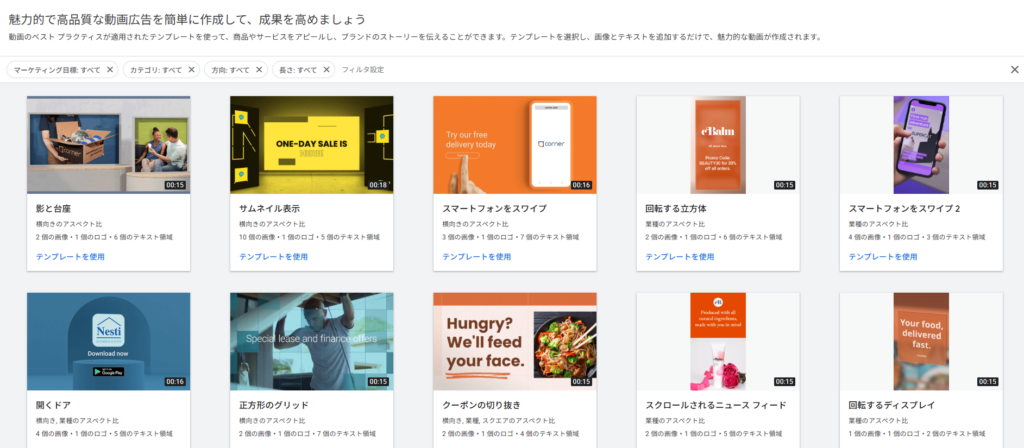Open the Hungry? We'll feed your face thumbnail
Image resolution: width=1024 pixels, height=448 pixels.
click(514, 341)
